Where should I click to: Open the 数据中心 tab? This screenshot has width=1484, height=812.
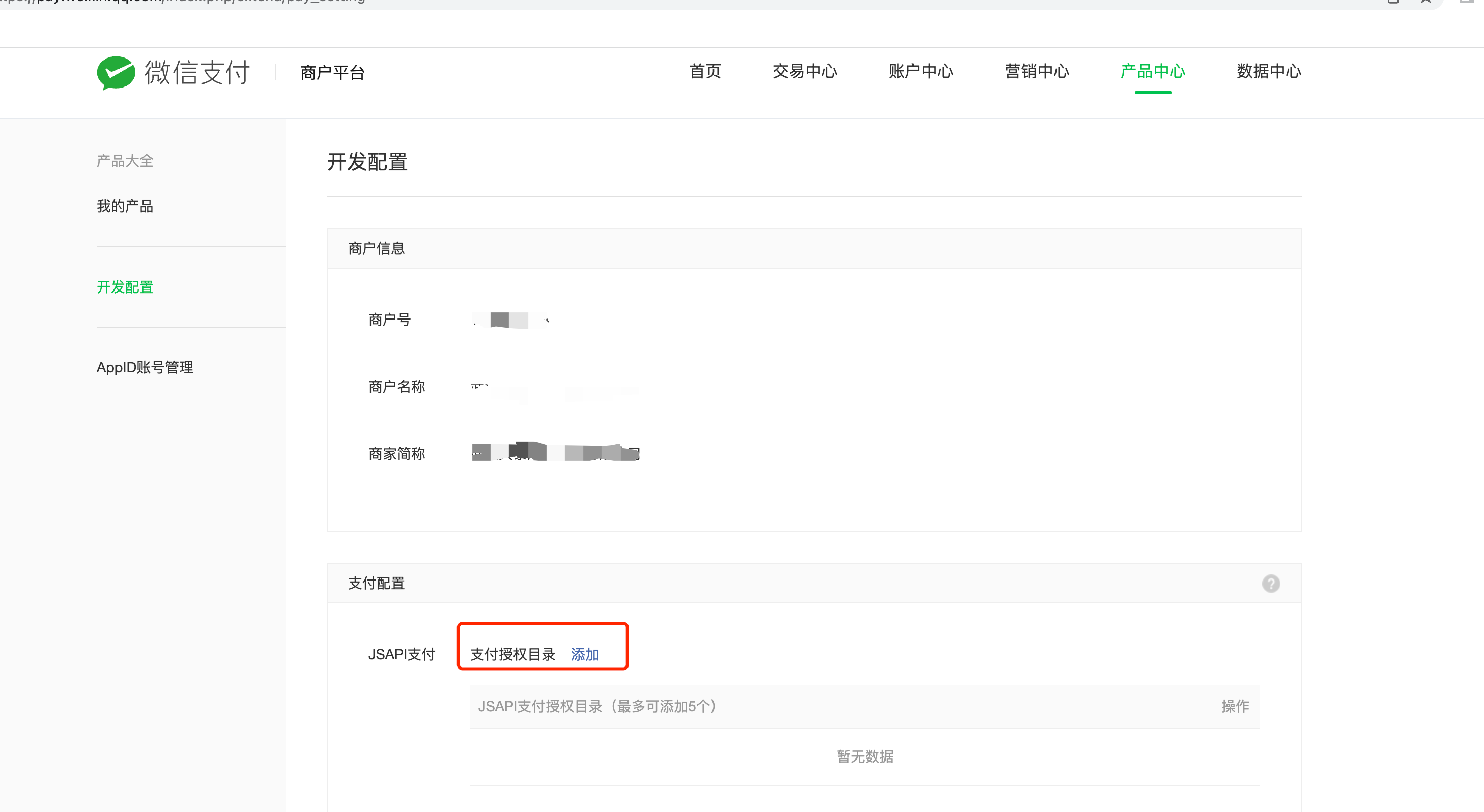click(x=1268, y=71)
